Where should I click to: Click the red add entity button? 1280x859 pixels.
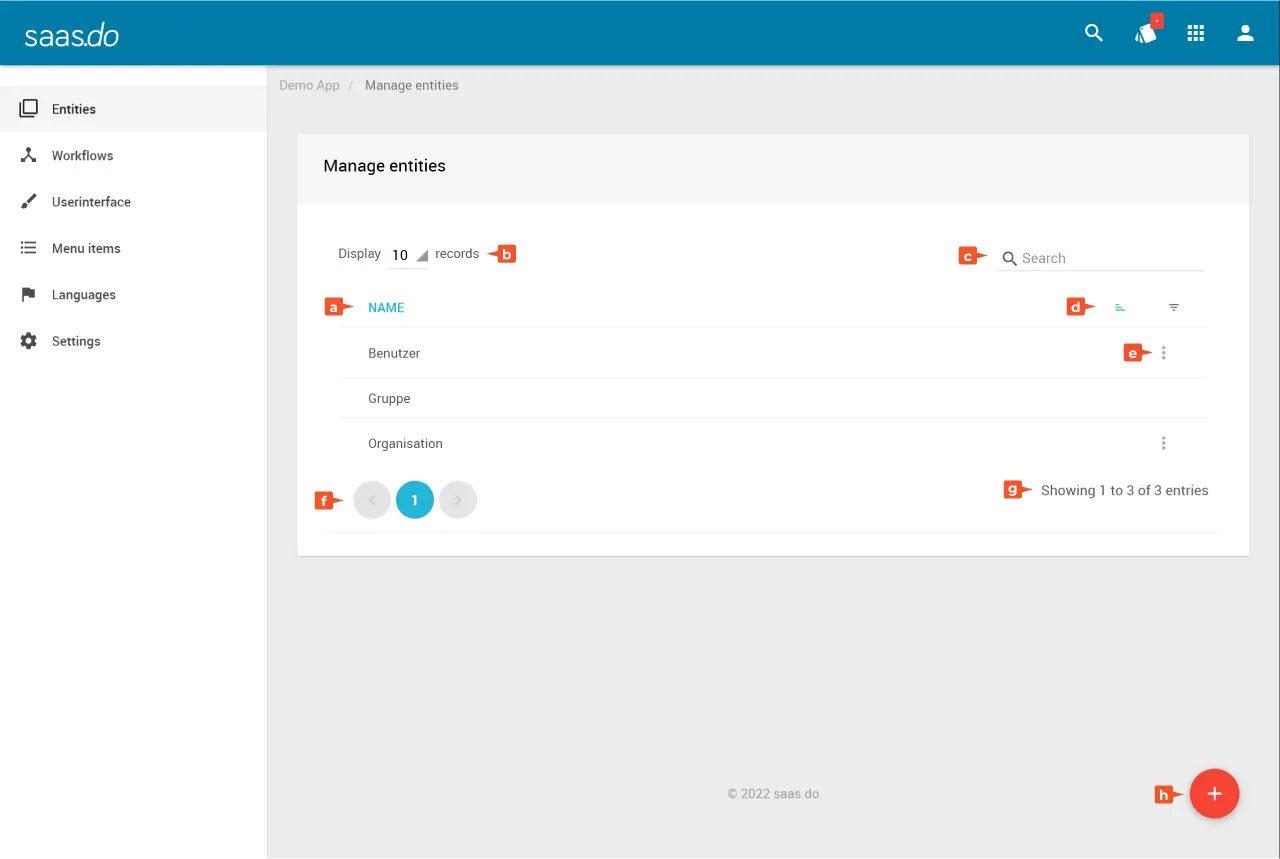(1214, 794)
